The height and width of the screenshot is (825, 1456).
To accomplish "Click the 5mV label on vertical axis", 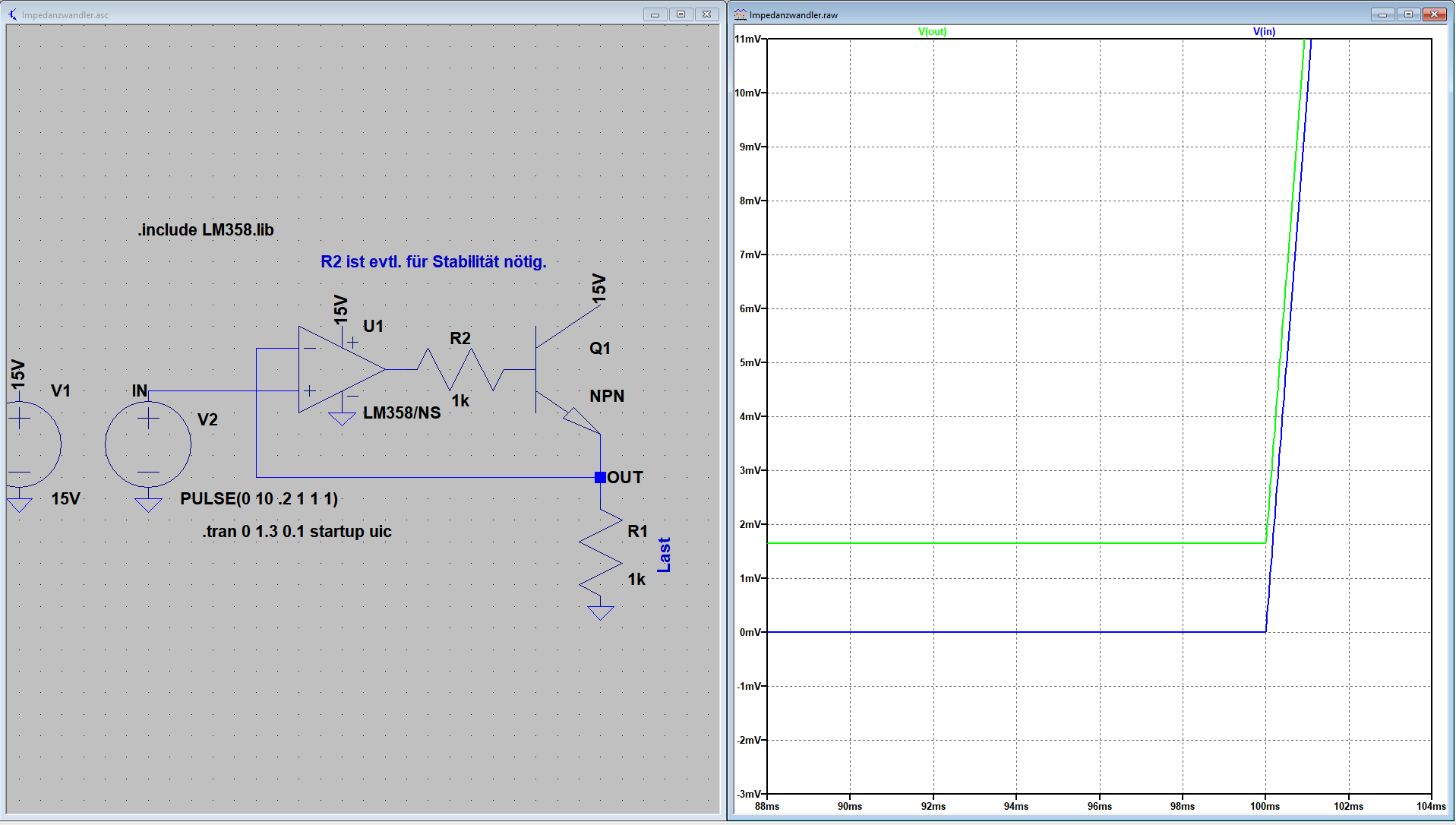I will 750,363.
